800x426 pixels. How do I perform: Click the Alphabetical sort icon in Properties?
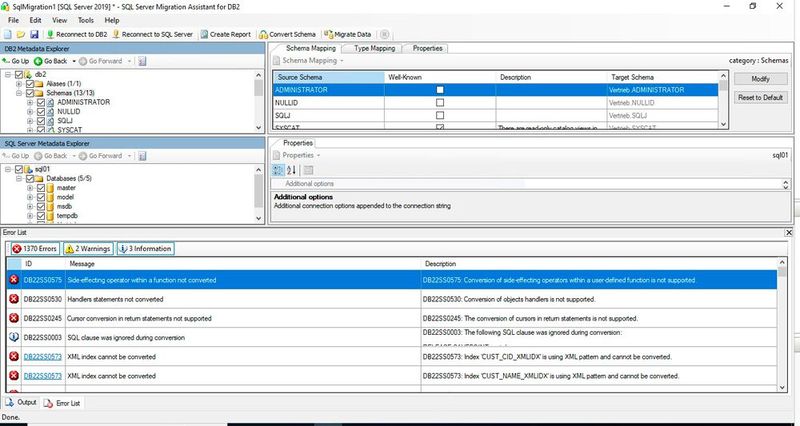click(291, 170)
